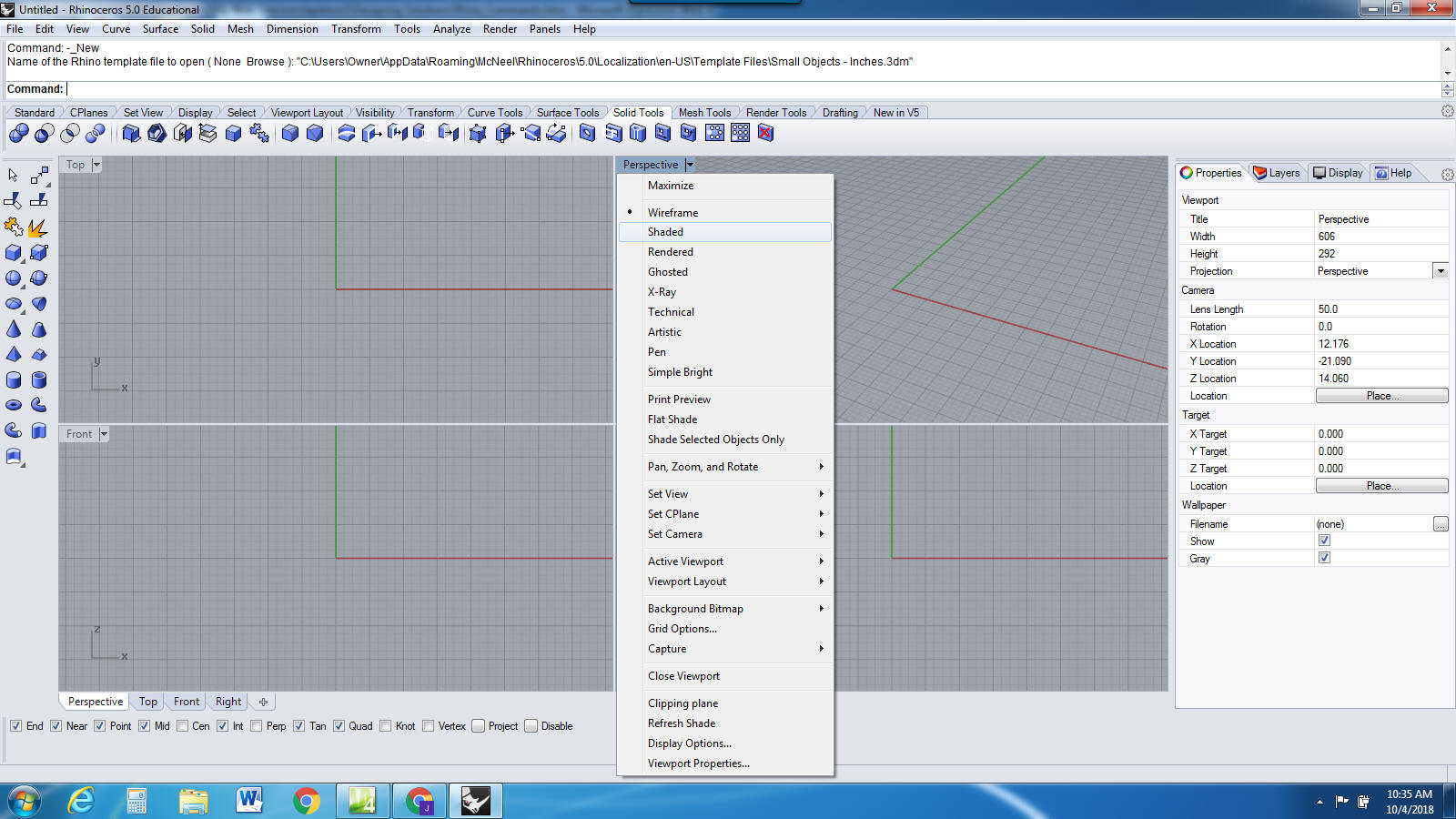Click Place button for Camera location
The height and width of the screenshot is (819, 1456).
point(1381,396)
